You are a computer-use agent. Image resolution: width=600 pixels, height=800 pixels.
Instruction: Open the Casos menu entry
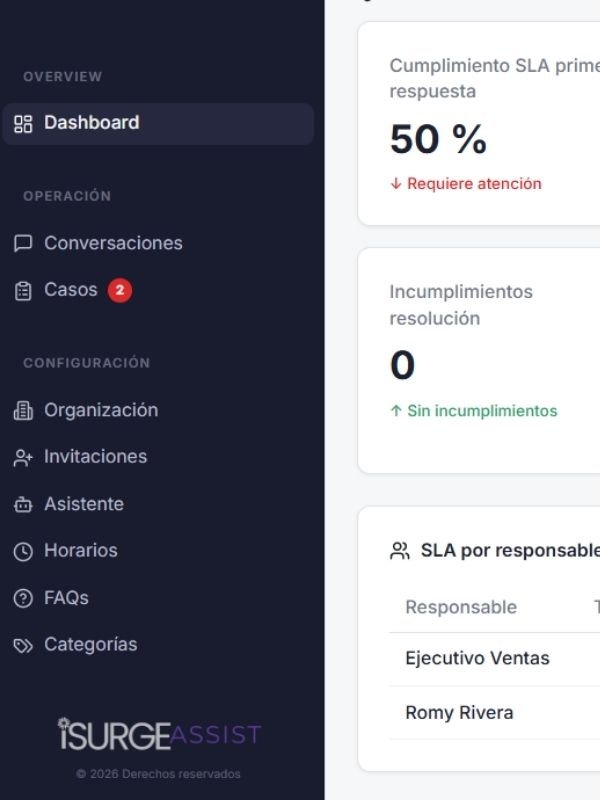[x=71, y=290]
